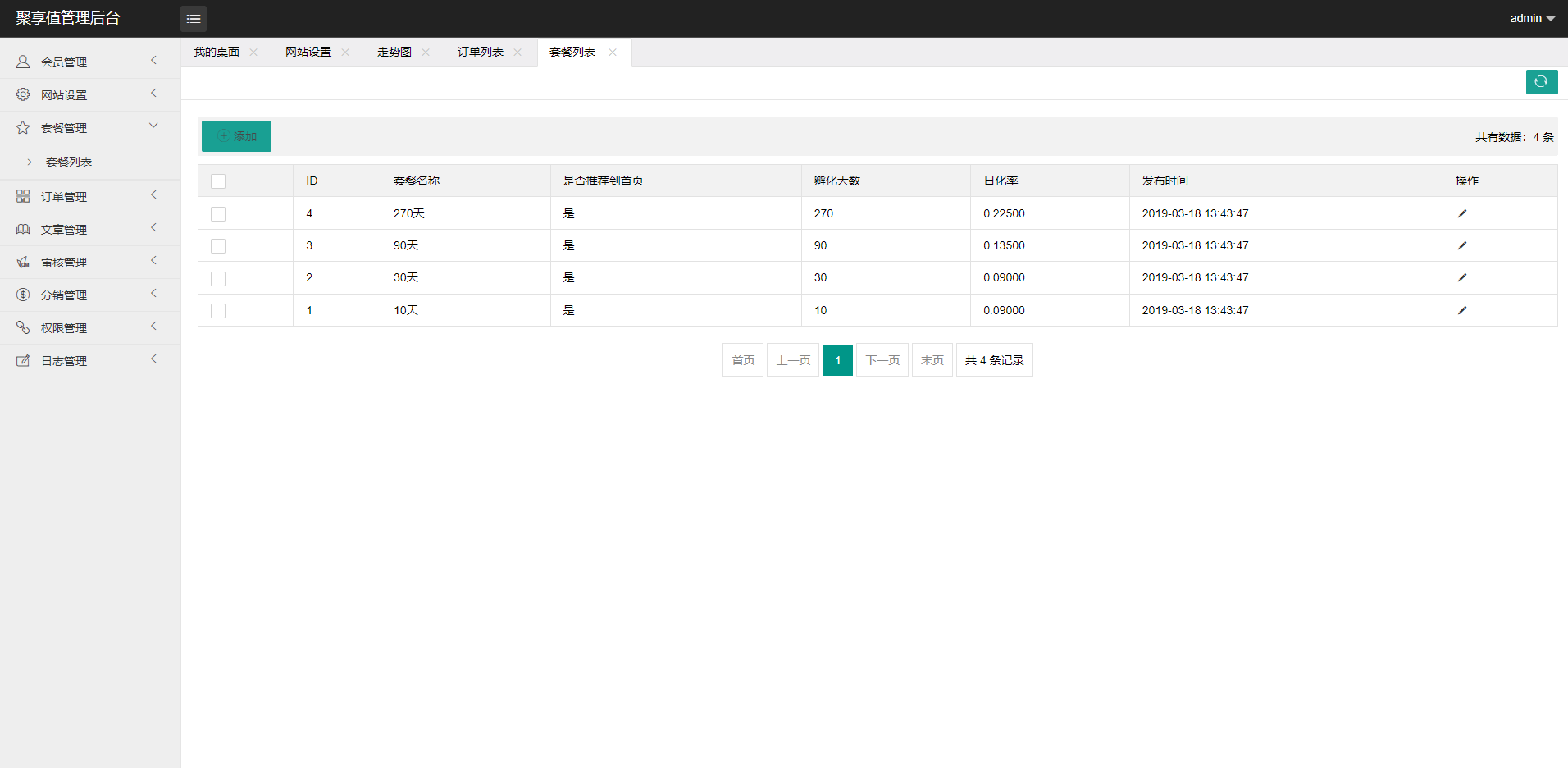The width and height of the screenshot is (1568, 768).
Task: Click the 会员管理 user icon
Action: pyautogui.click(x=23, y=62)
